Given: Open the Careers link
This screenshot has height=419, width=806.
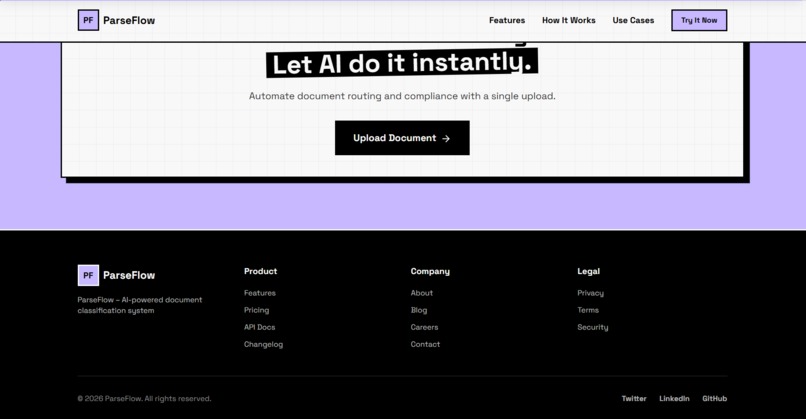Looking at the screenshot, I should point(425,327).
